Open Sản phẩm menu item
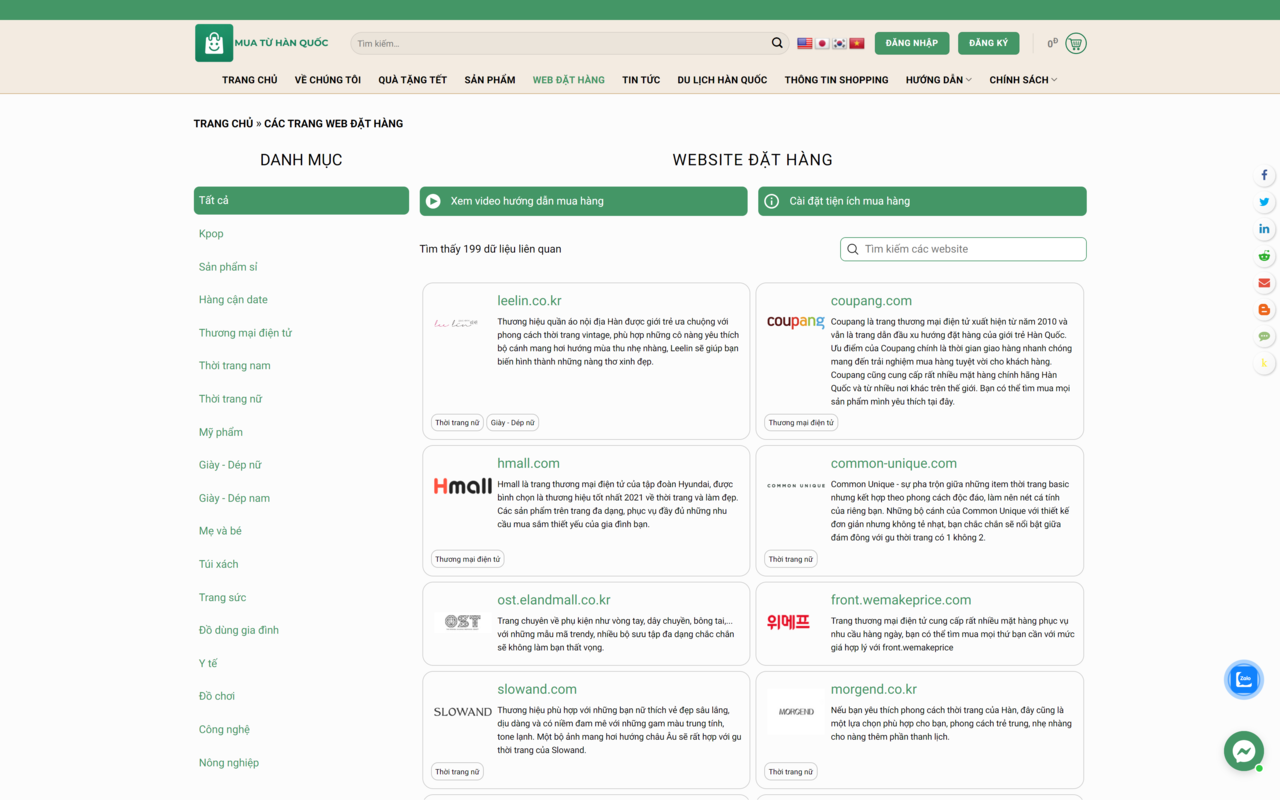The width and height of the screenshot is (1280, 800). coord(490,80)
